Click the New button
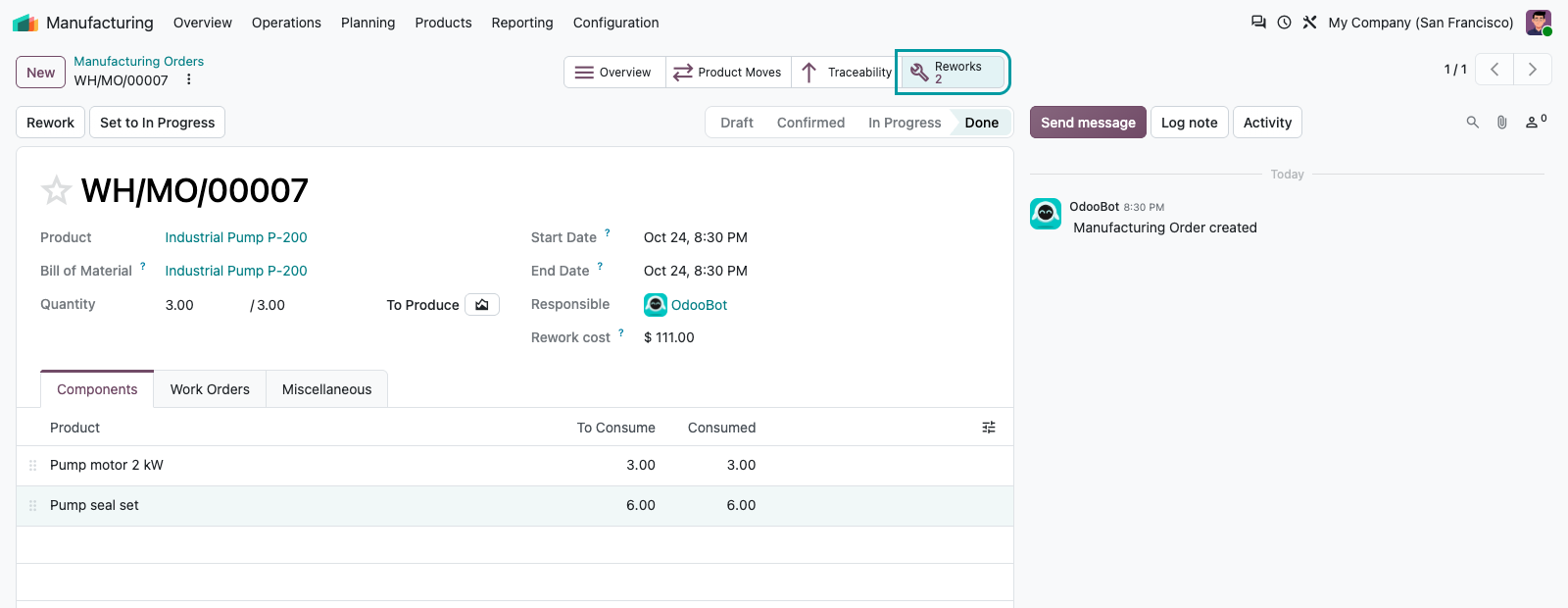The width and height of the screenshot is (1568, 608). 41,72
